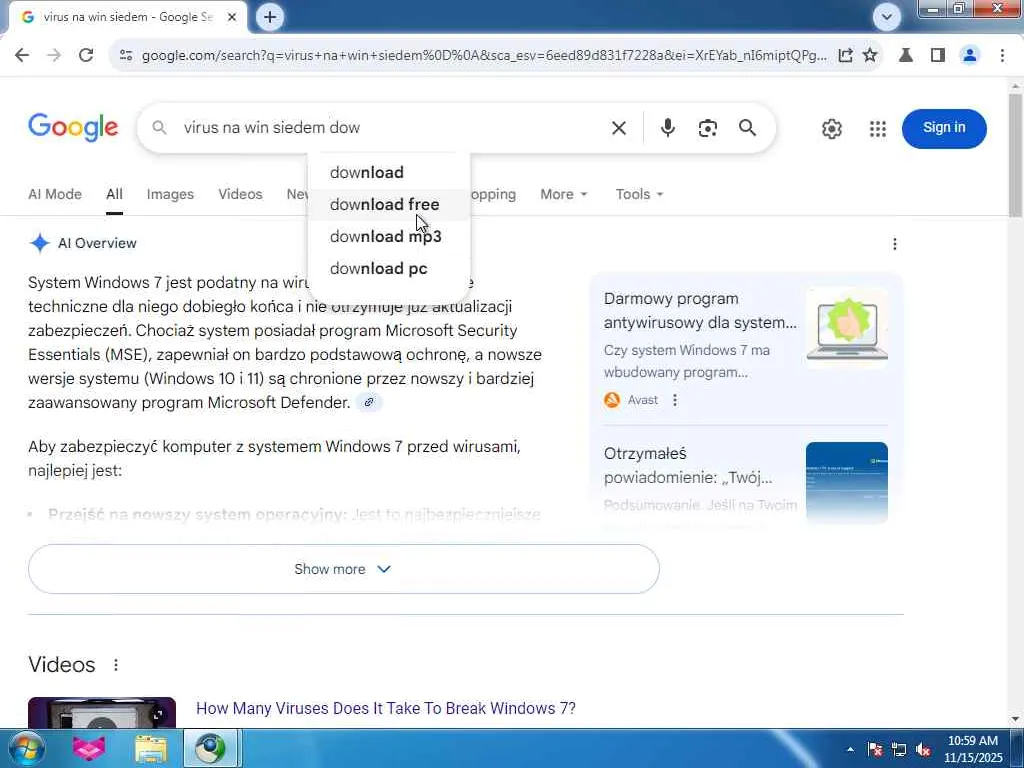The width and height of the screenshot is (1024, 768).
Task: Open network status tray icon
Action: (899, 750)
